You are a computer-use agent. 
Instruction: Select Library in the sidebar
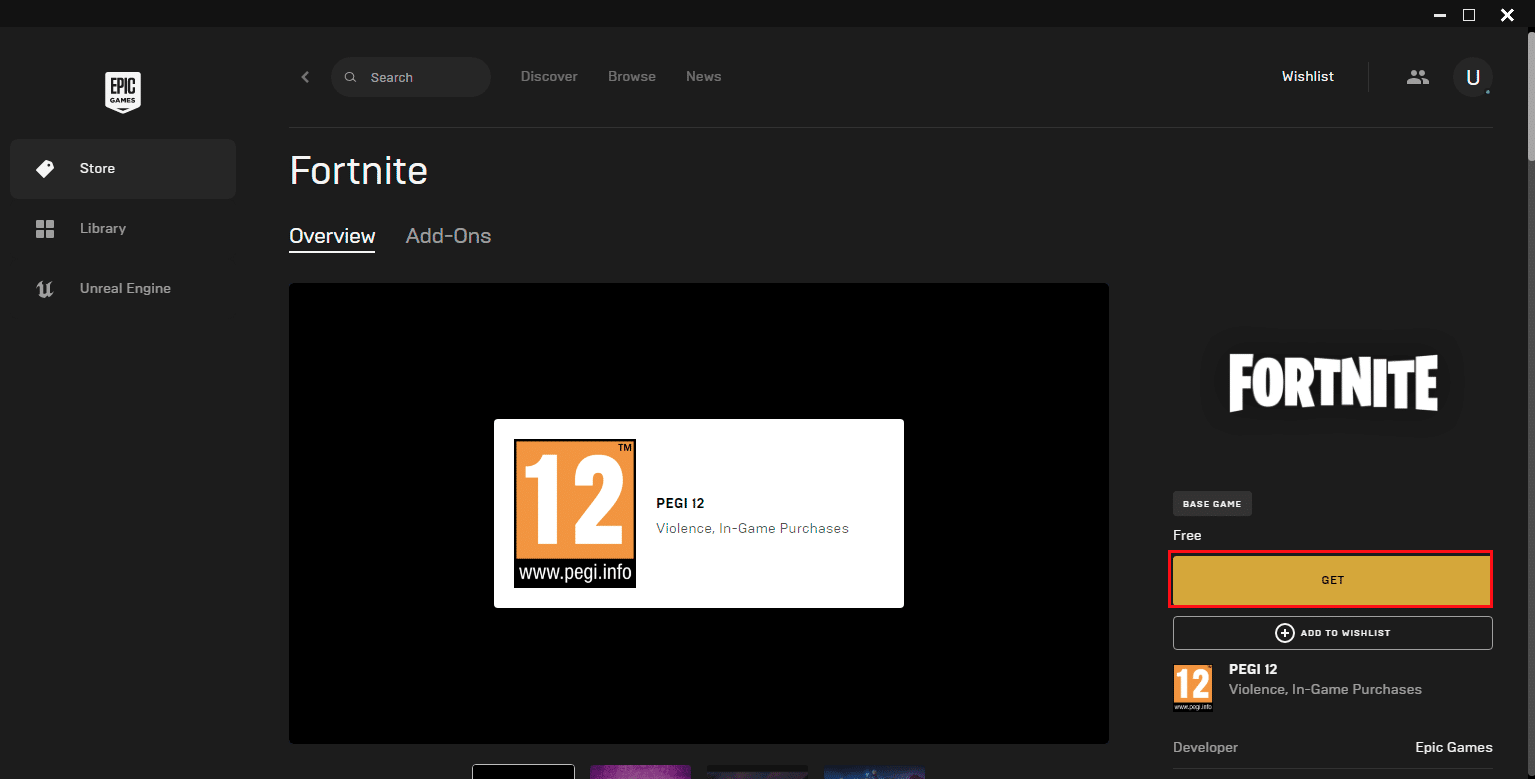click(123, 229)
